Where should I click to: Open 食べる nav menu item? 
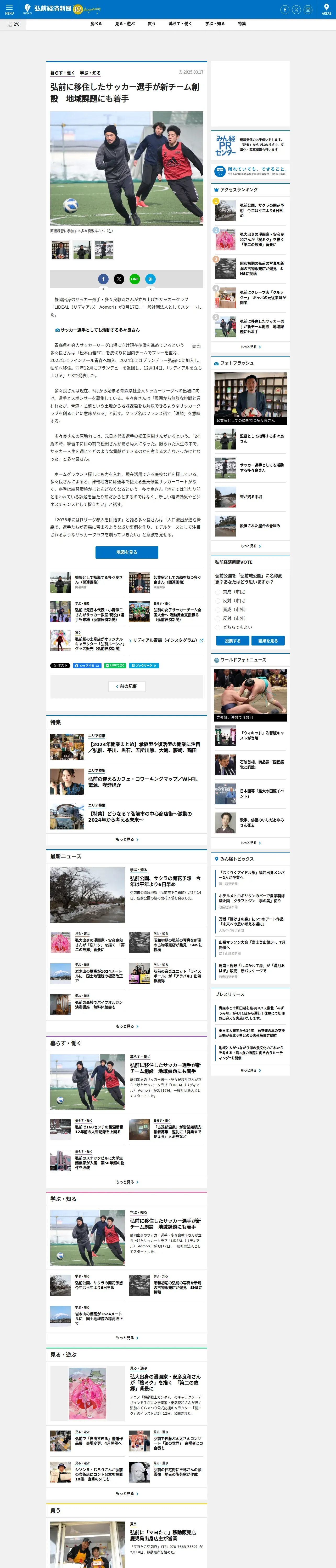(96, 24)
